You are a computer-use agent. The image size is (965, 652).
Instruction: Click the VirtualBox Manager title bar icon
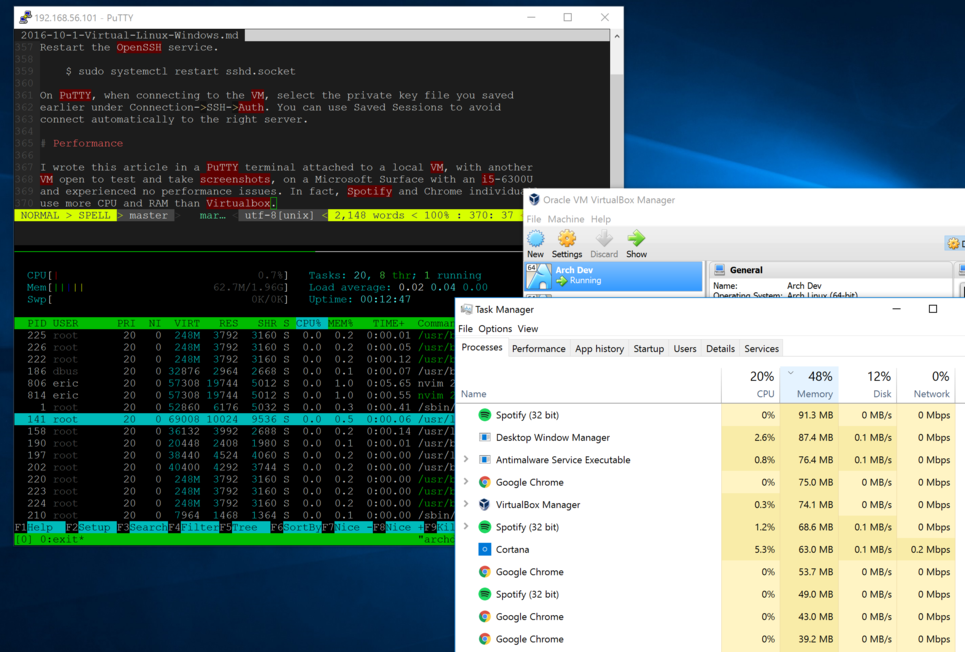[534, 199]
